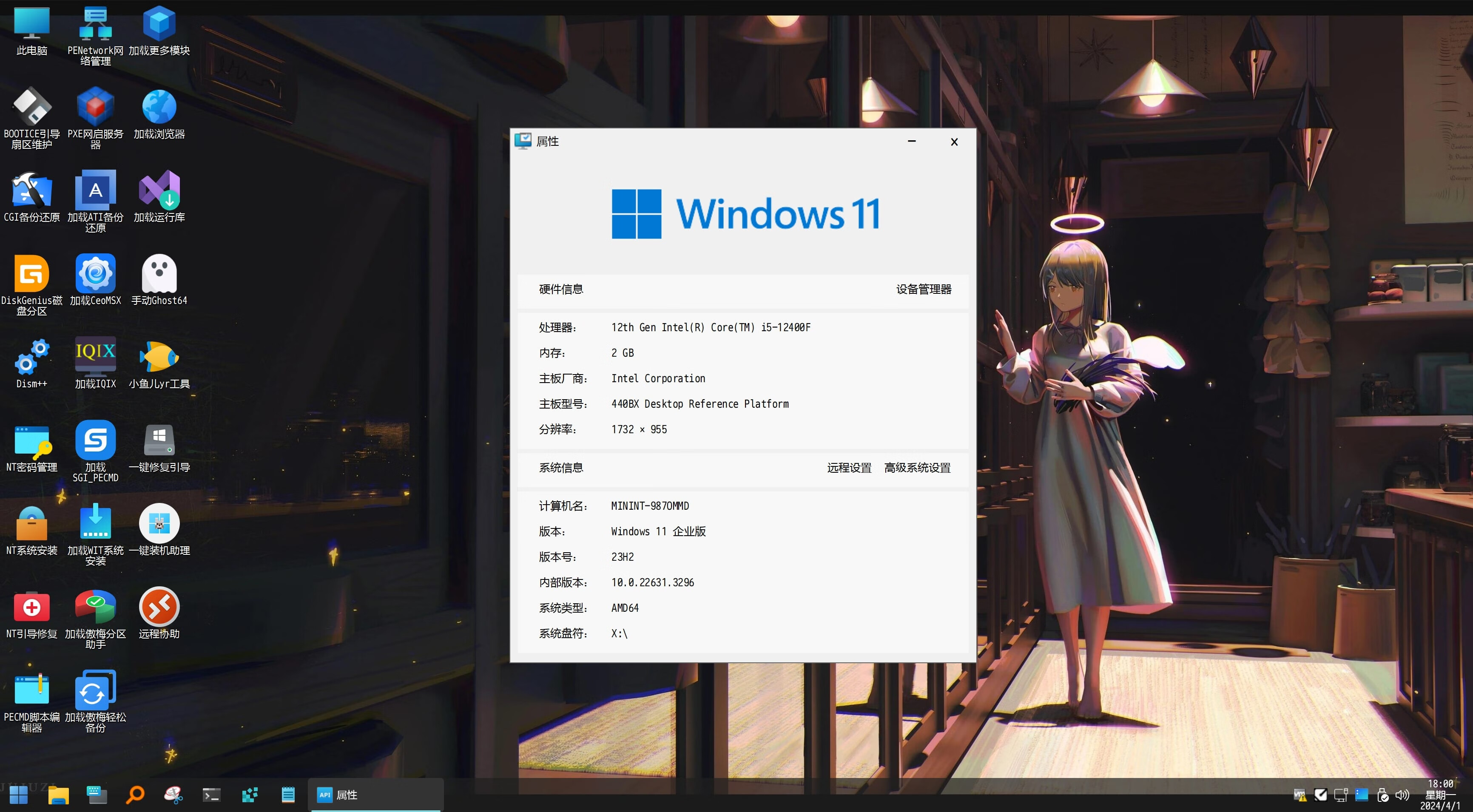Open on-screen keyboard taskbar icon
Viewport: 1473px width, 812px height.
[97, 795]
